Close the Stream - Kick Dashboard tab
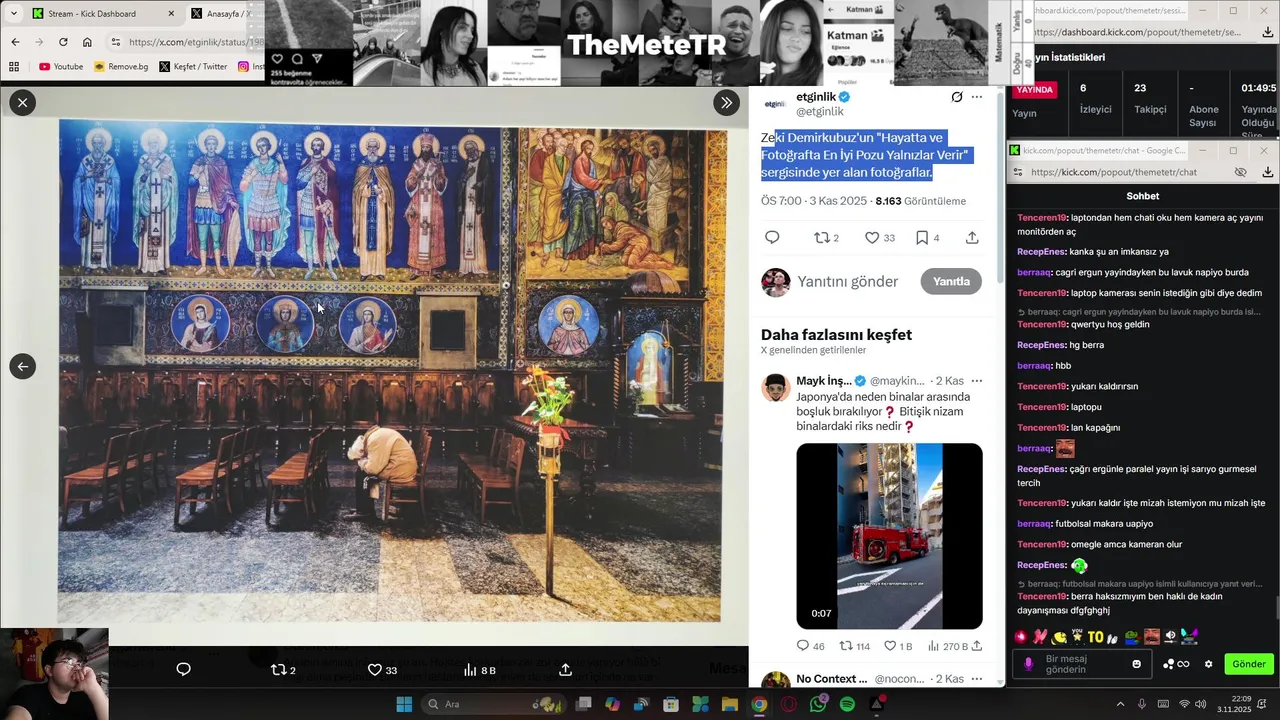1280x720 pixels. [x=171, y=13]
